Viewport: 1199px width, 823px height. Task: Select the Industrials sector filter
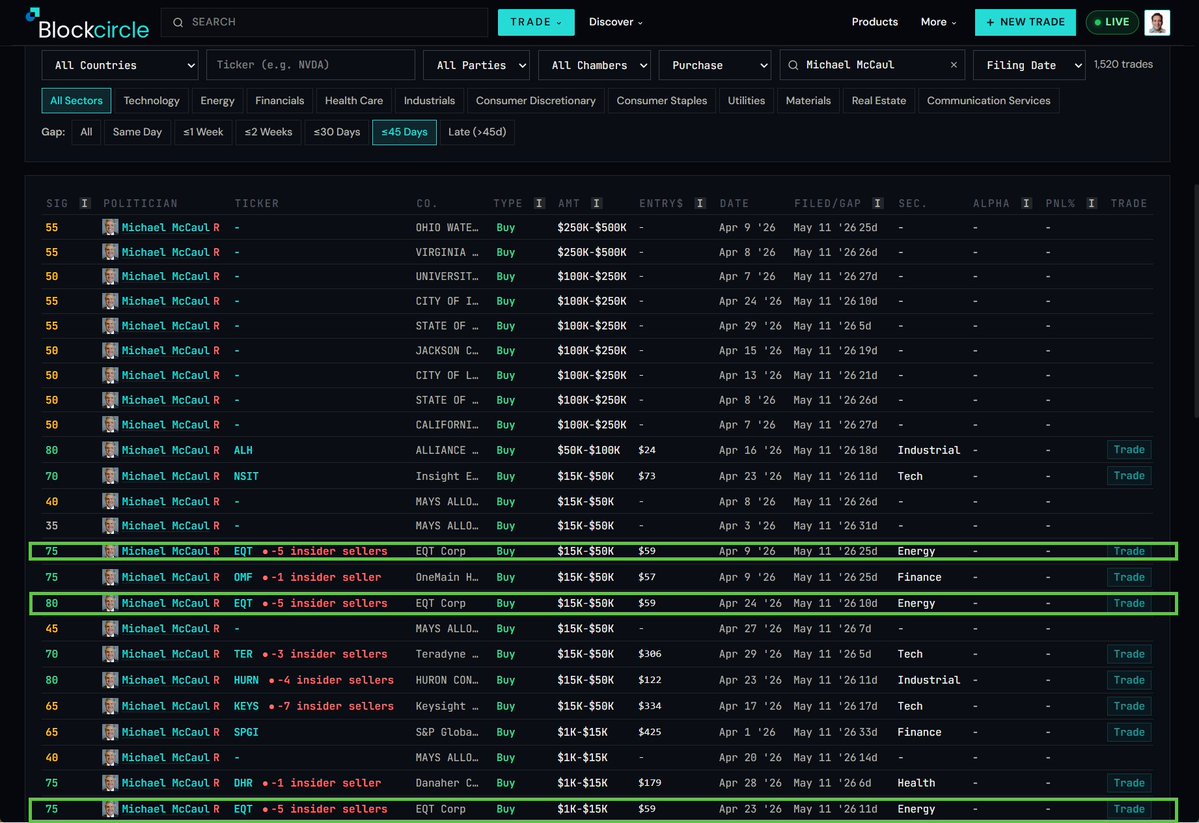429,101
